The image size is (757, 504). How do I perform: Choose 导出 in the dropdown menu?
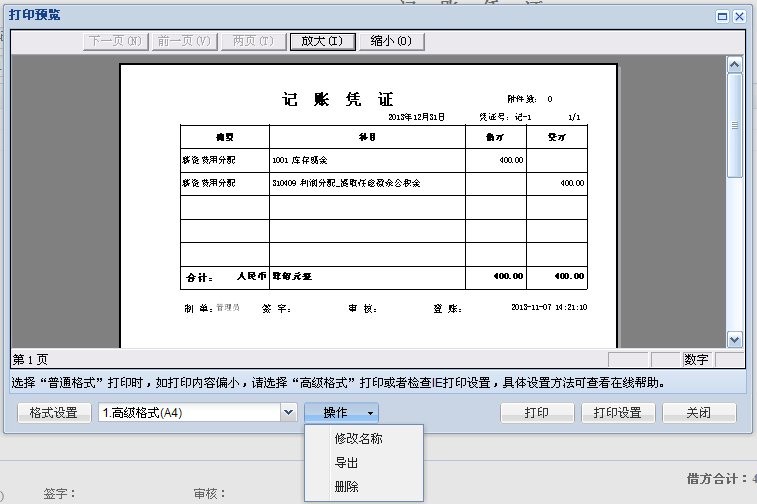tap(346, 463)
